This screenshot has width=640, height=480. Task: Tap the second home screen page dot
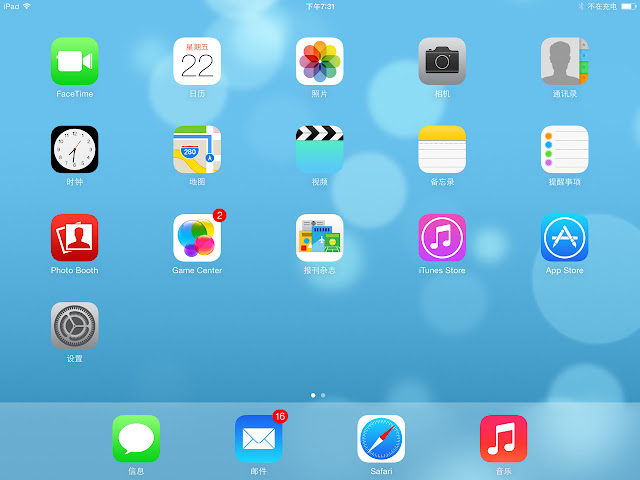(323, 395)
